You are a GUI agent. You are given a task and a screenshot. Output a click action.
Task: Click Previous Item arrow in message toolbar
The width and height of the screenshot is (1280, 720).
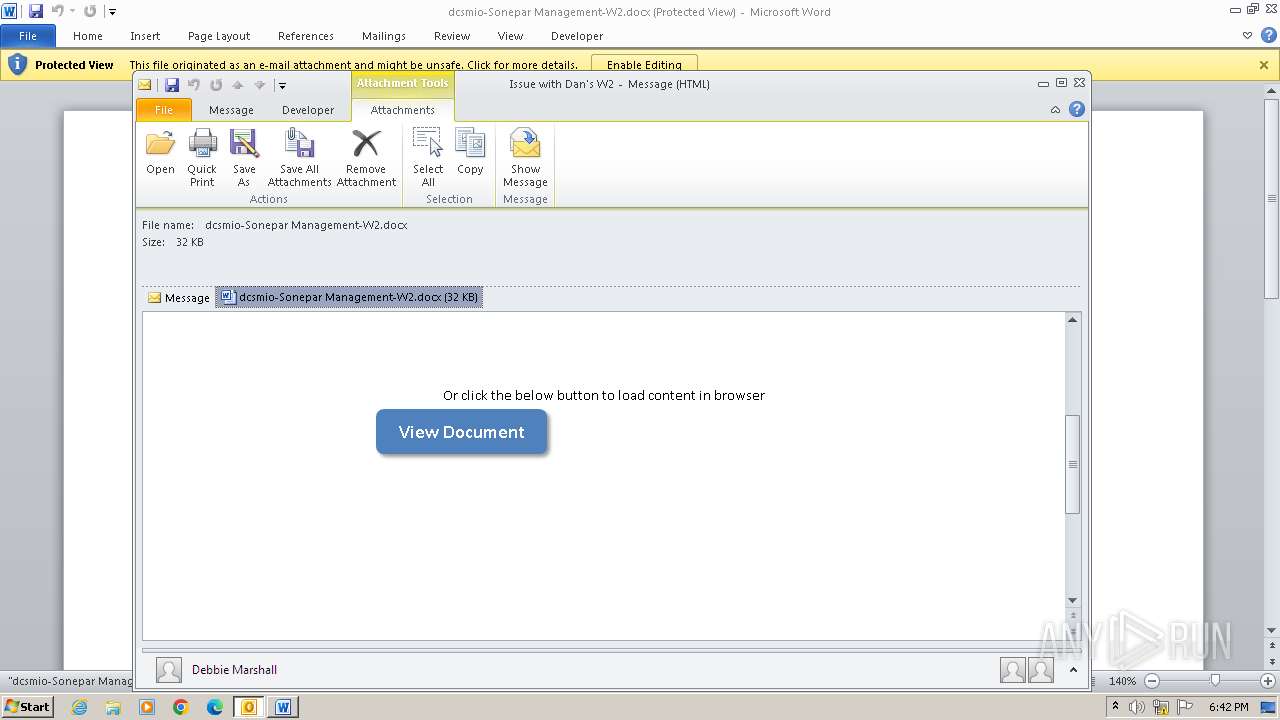click(238, 85)
